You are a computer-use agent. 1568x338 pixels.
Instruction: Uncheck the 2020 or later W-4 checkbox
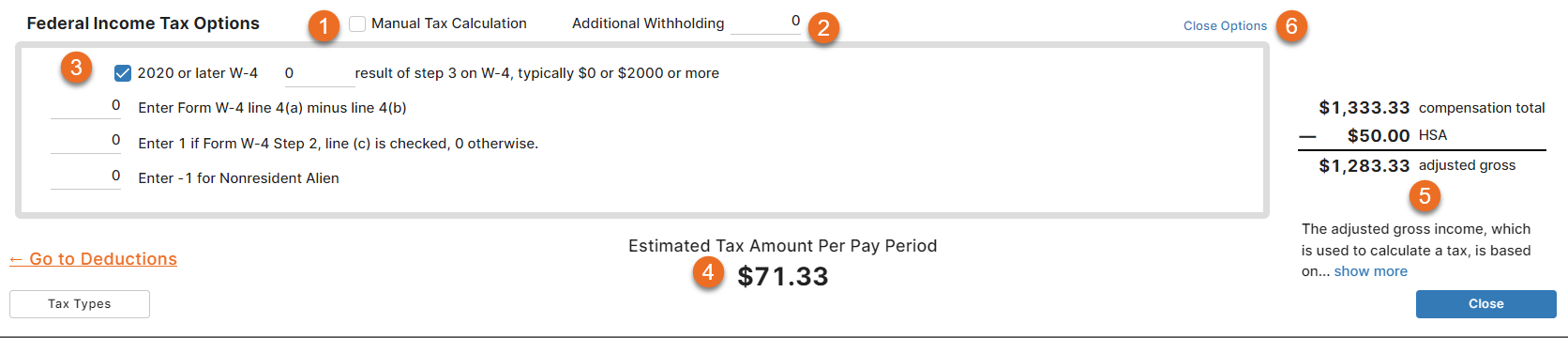click(123, 73)
